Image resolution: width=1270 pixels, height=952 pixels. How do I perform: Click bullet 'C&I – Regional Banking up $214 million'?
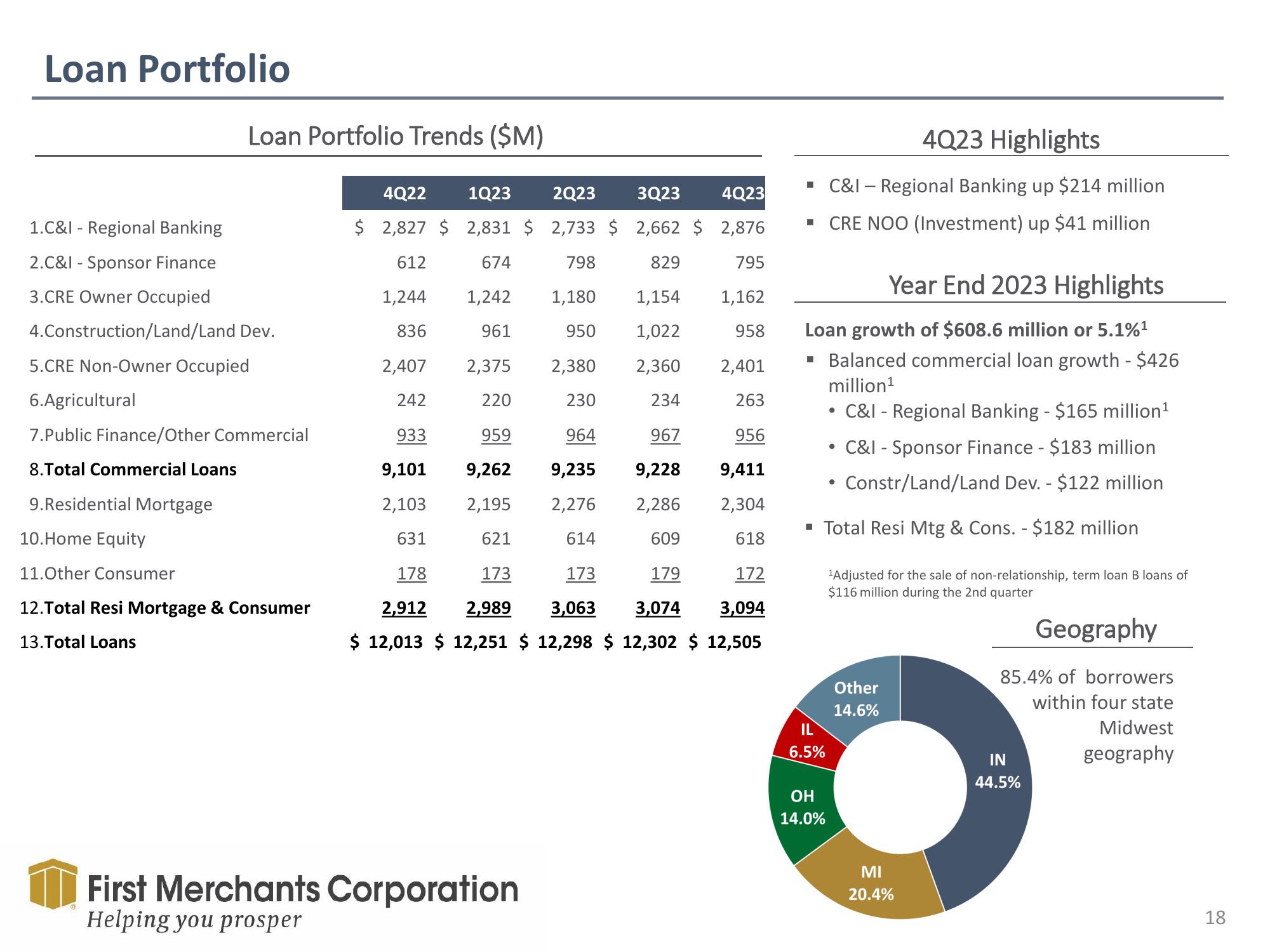[x=996, y=186]
